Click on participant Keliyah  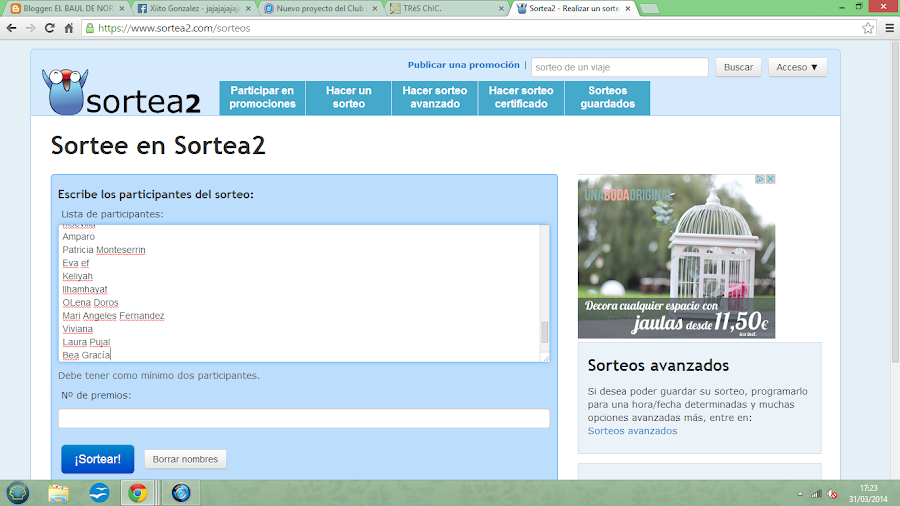(77, 276)
